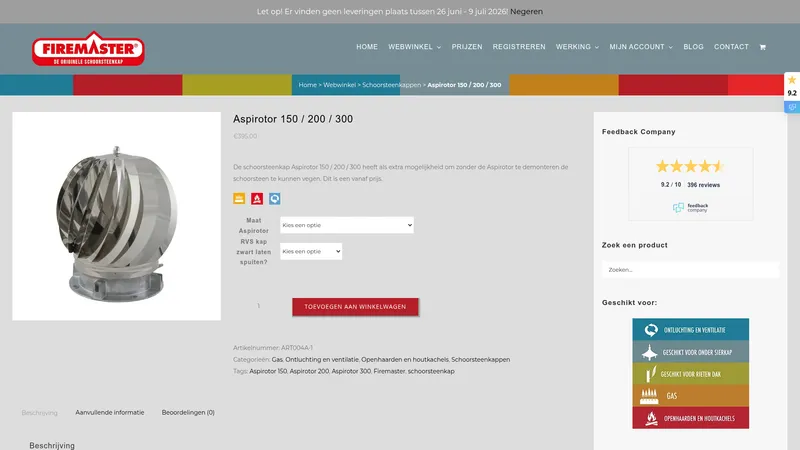Screen dimensions: 800x450
Task: Expand the Mijn Account menu
Action: coord(641,47)
